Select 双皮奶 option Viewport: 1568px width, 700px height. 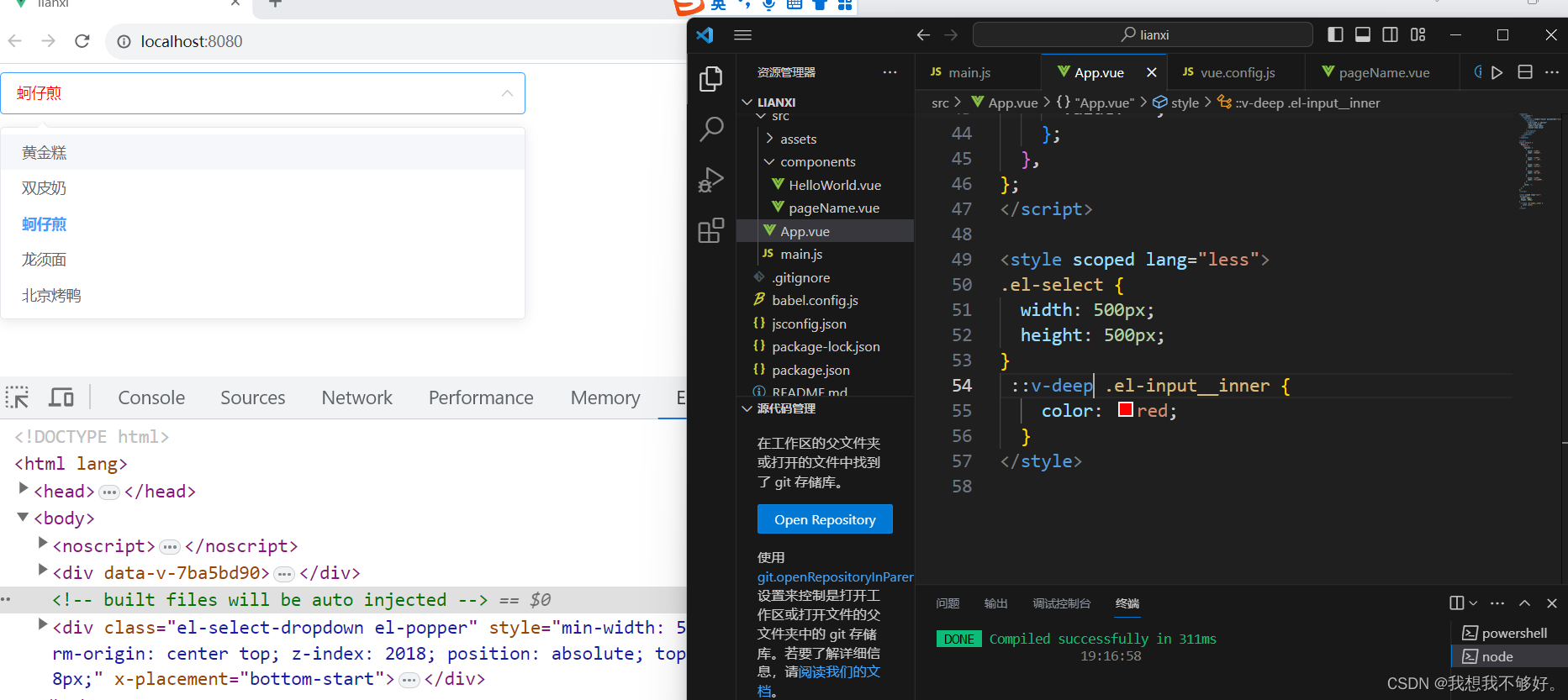[263, 188]
